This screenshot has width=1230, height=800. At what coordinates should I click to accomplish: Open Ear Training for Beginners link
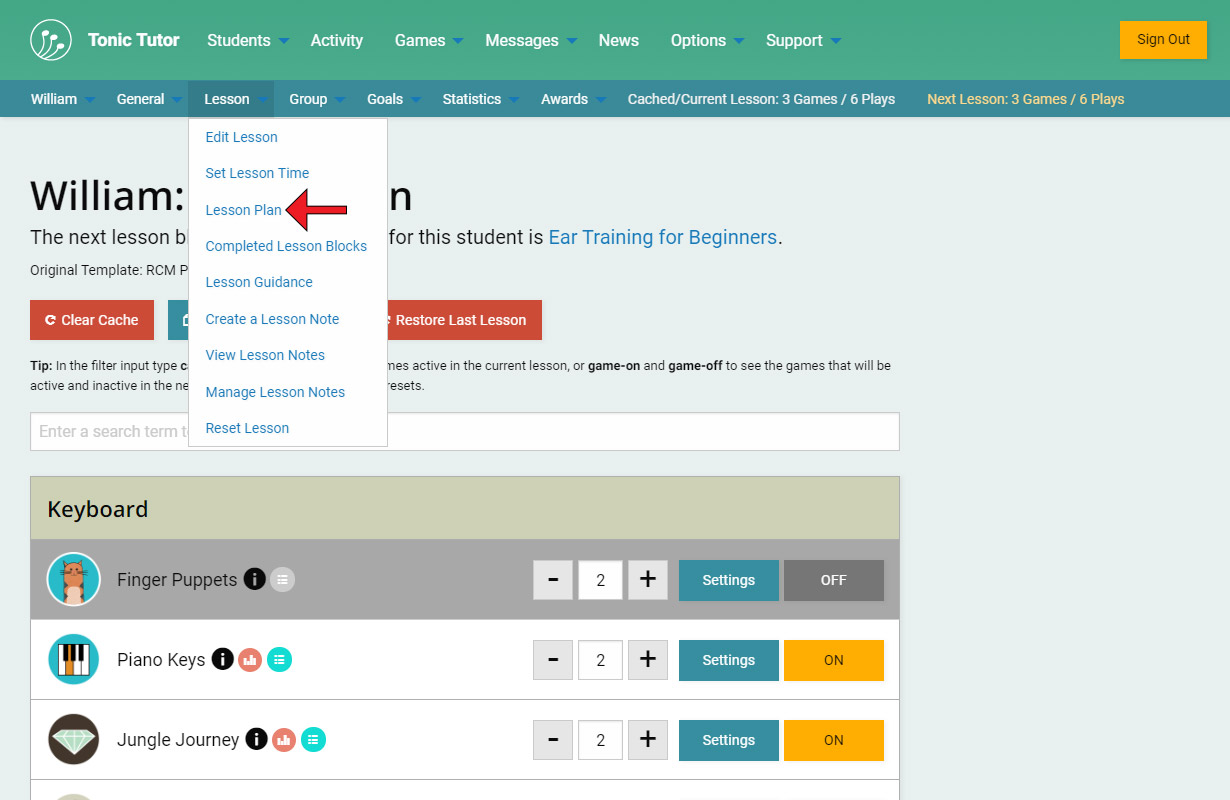pos(662,237)
